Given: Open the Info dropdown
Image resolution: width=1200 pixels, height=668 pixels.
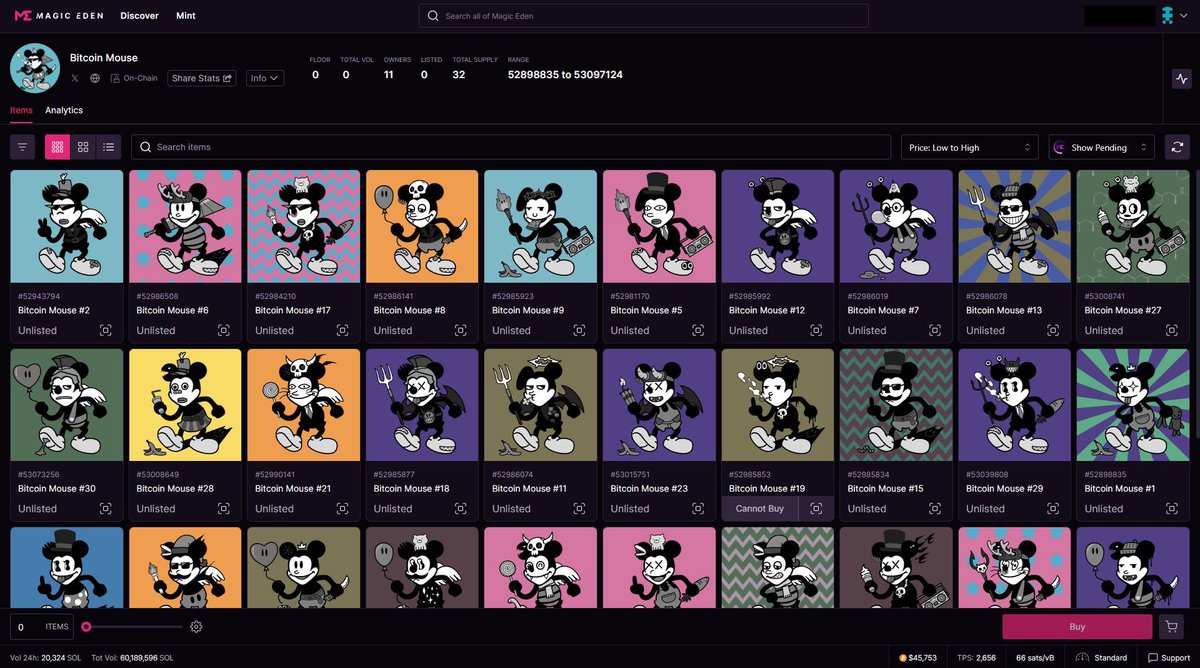Looking at the screenshot, I should pyautogui.click(x=265, y=78).
